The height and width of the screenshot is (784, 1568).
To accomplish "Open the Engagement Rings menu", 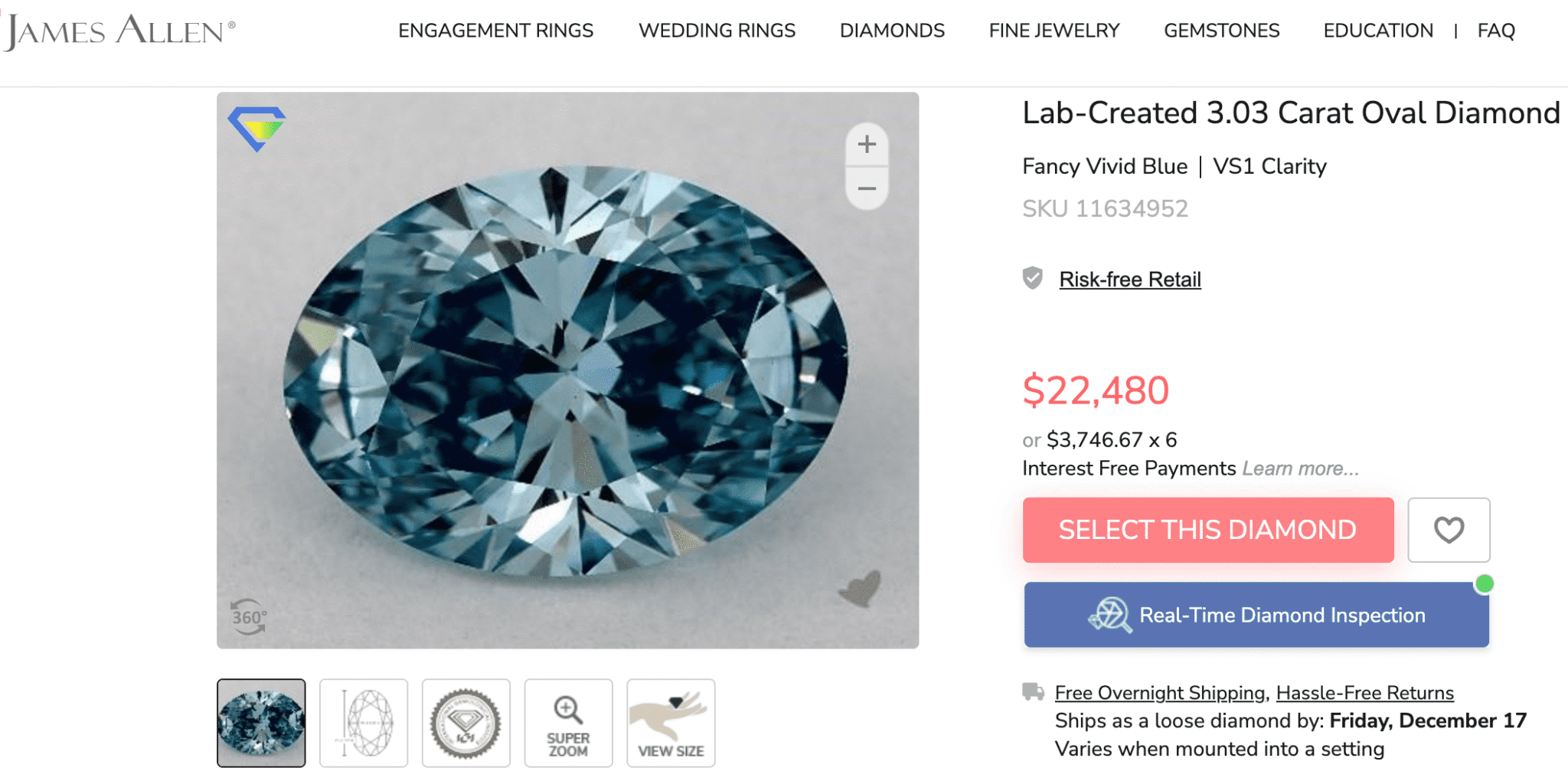I will (x=495, y=31).
